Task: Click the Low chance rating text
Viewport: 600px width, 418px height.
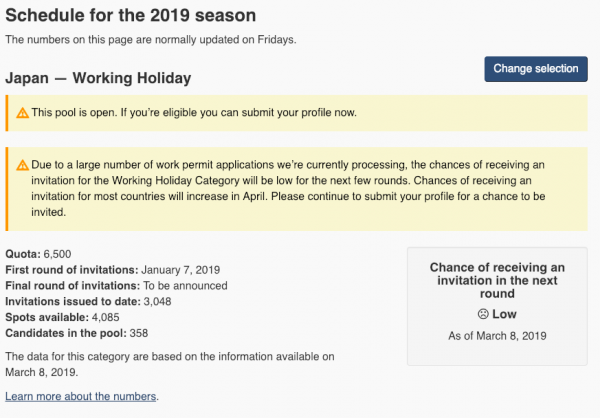Action: (504, 314)
